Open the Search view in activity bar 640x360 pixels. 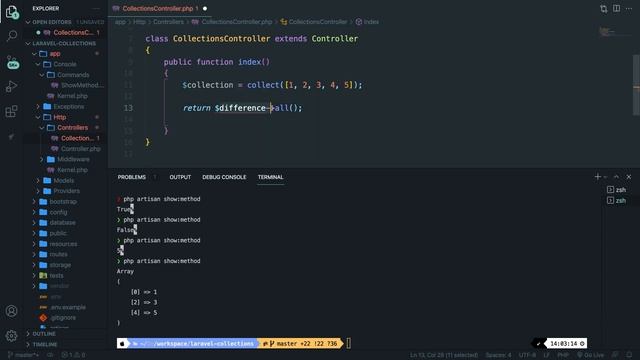click(12, 36)
